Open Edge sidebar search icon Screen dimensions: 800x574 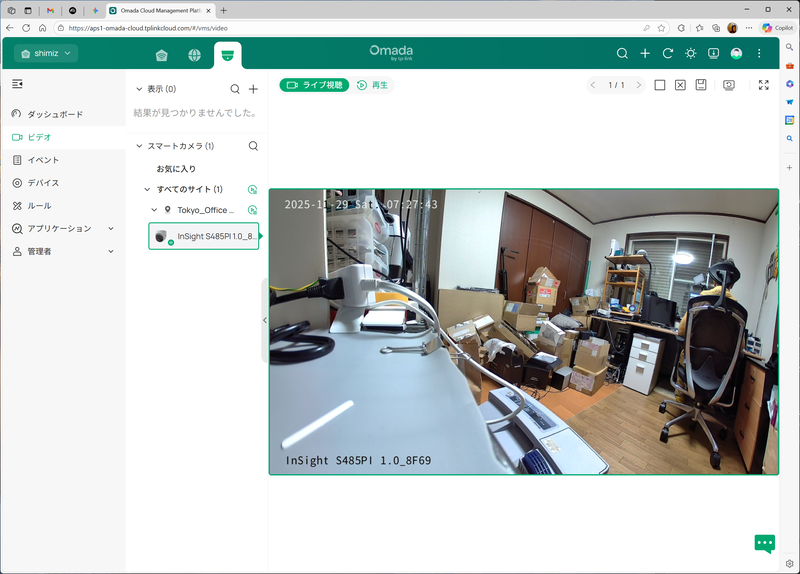point(789,47)
